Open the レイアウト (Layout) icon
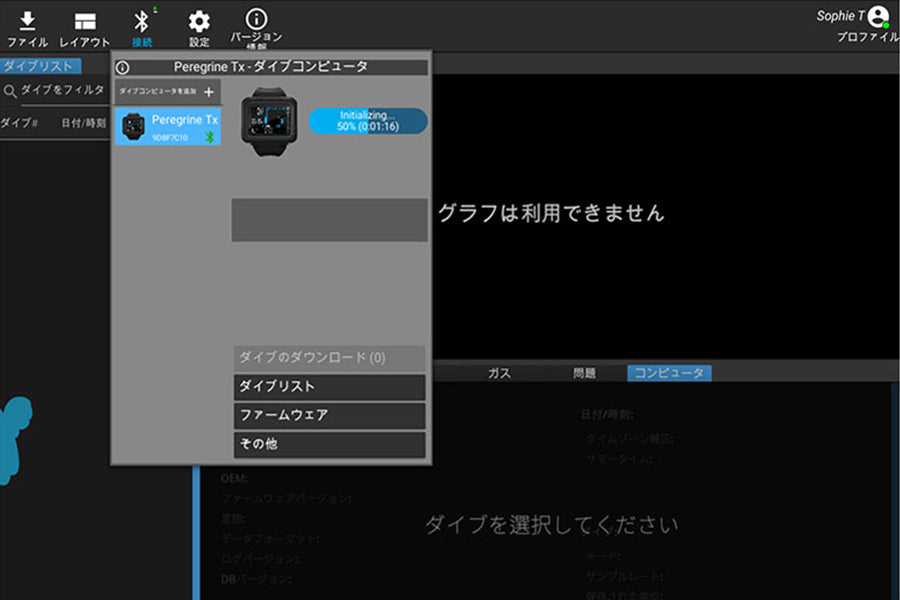 [85, 22]
